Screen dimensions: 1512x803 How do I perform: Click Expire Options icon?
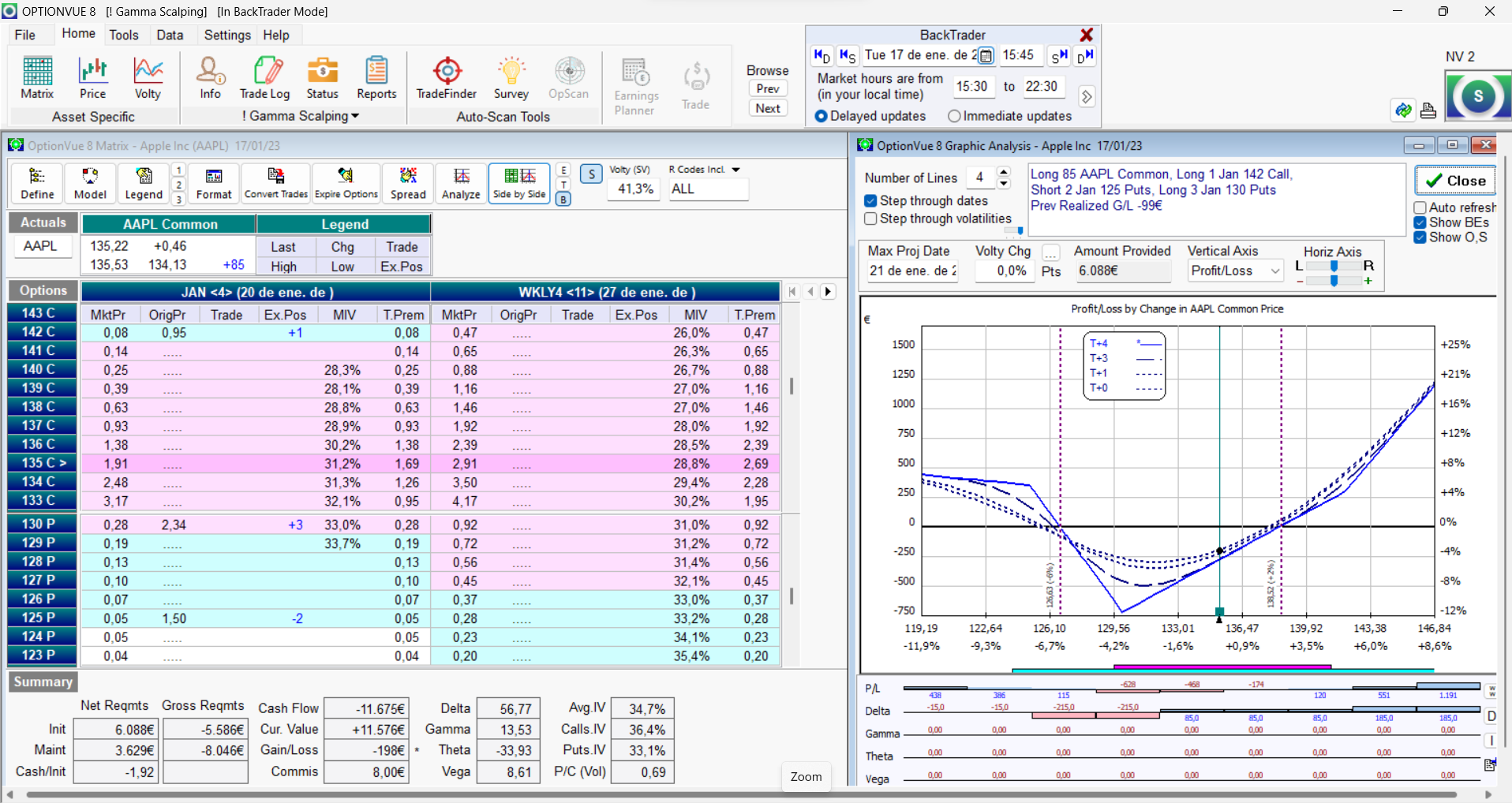click(346, 183)
